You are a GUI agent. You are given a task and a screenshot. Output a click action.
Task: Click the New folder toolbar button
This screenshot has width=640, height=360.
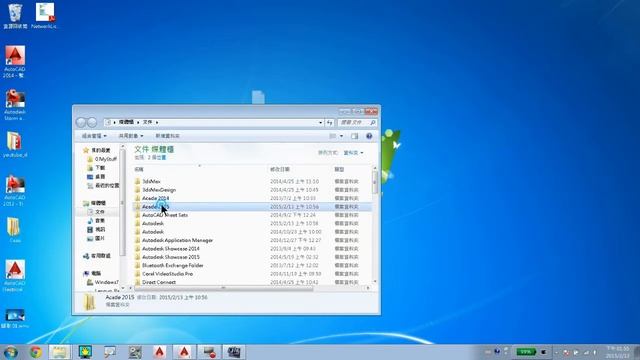coord(167,136)
